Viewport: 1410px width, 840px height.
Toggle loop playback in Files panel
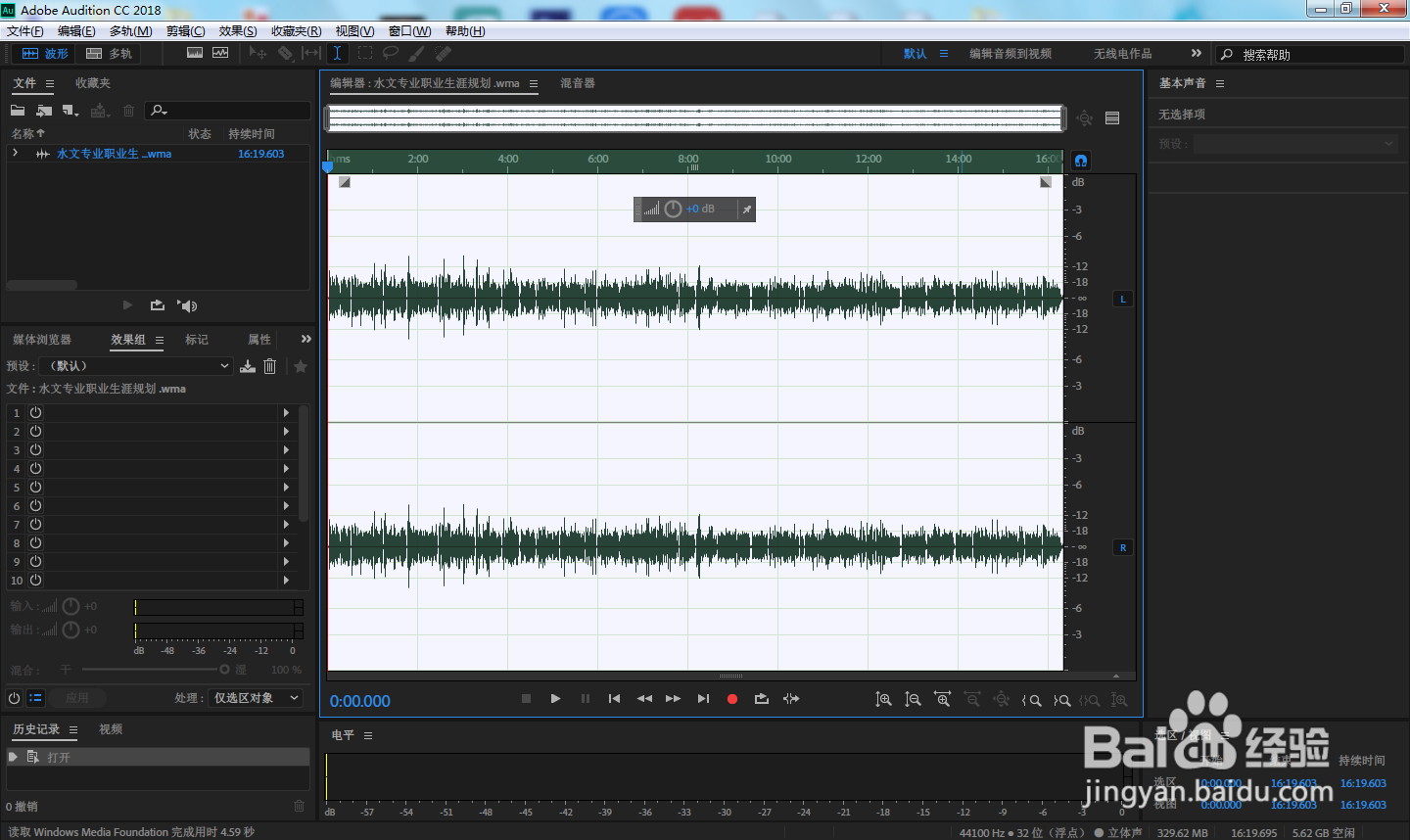(157, 305)
